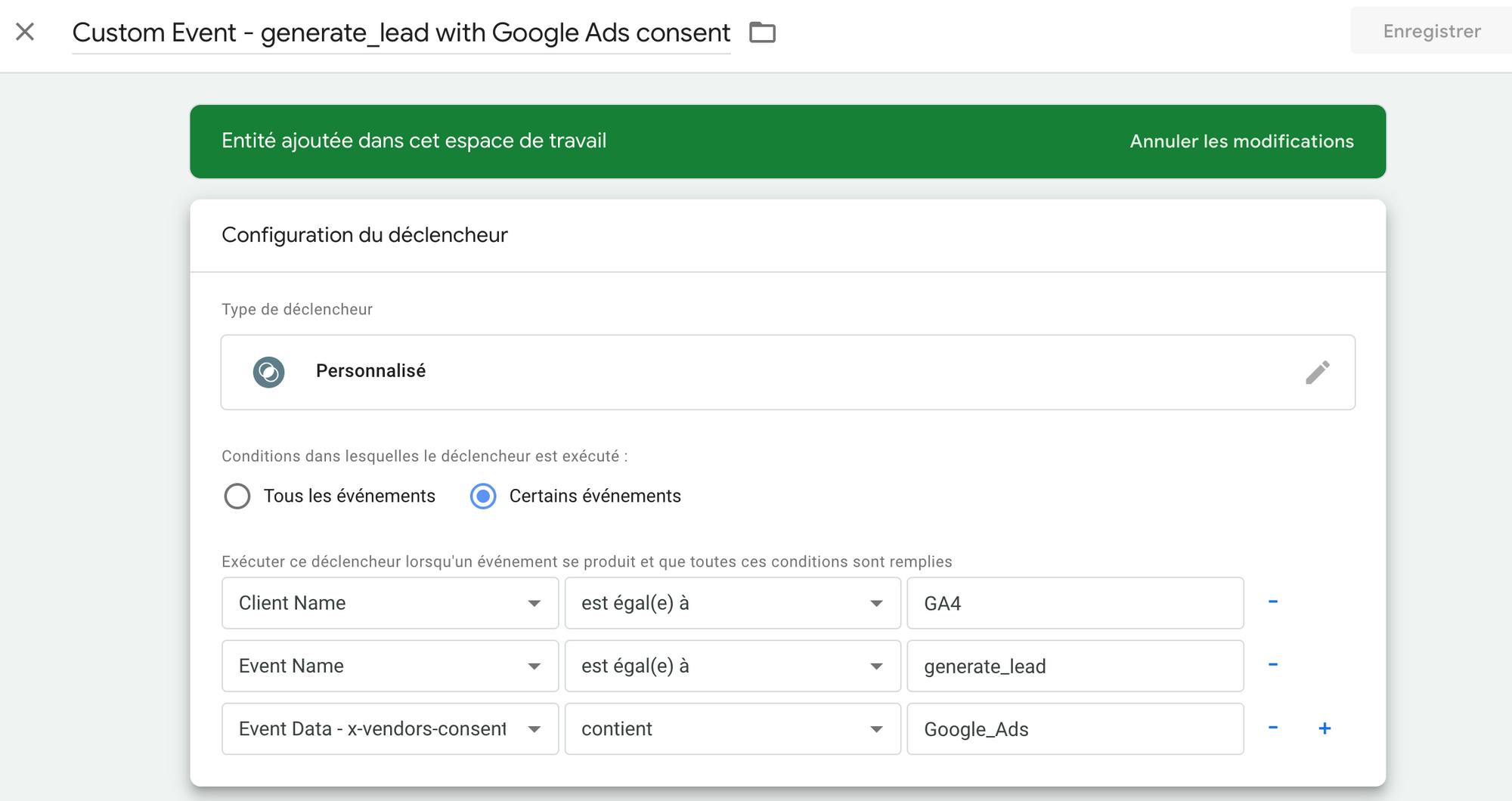The image size is (1512, 801).
Task: Click the Conditions dans lesquelles le déclencheur label
Action: [x=424, y=456]
